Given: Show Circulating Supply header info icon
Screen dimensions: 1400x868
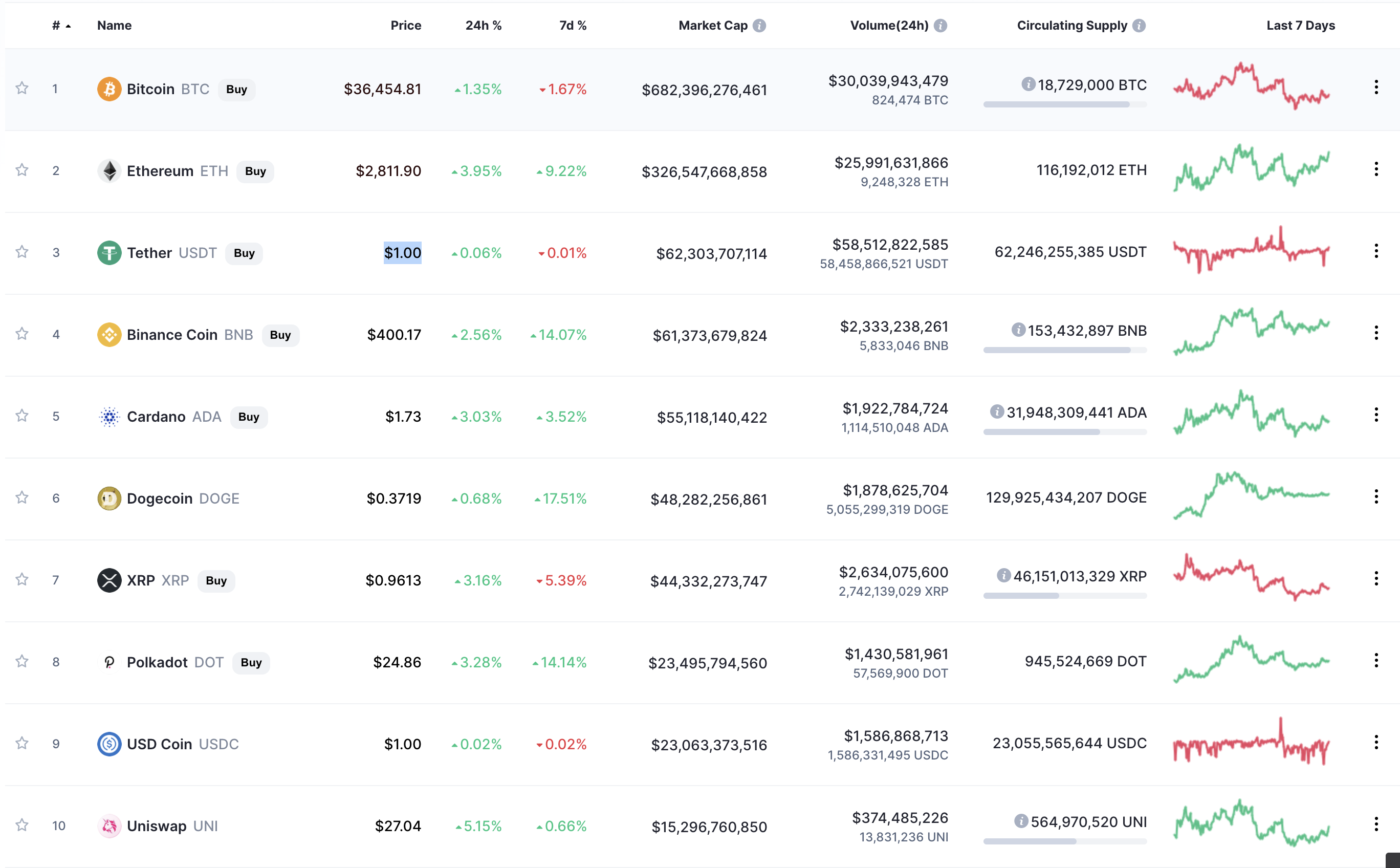Looking at the screenshot, I should point(1139,26).
